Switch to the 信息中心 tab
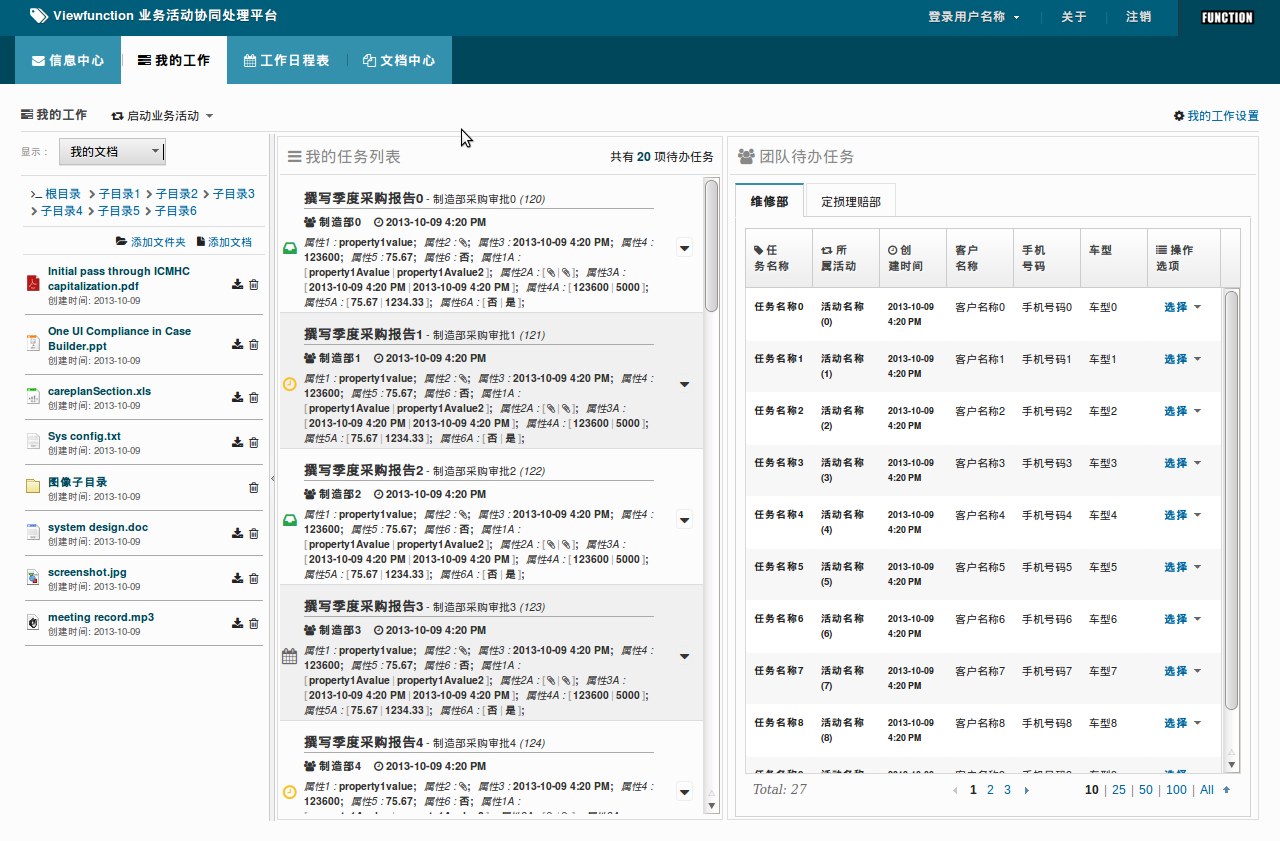 [68, 60]
